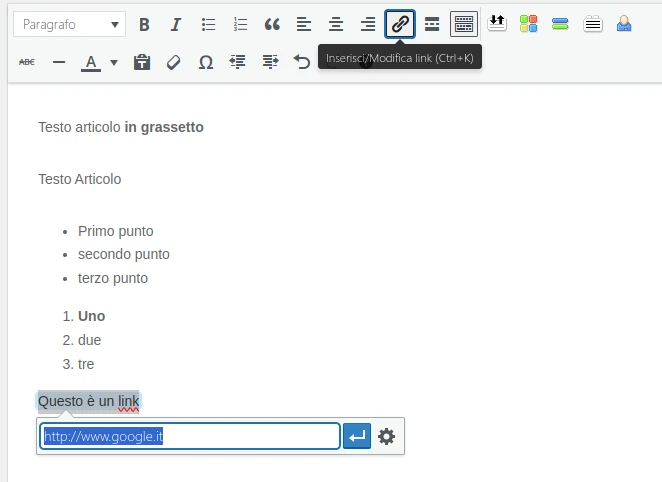
Task: Insert a Read More tag
Action: click(x=432, y=24)
